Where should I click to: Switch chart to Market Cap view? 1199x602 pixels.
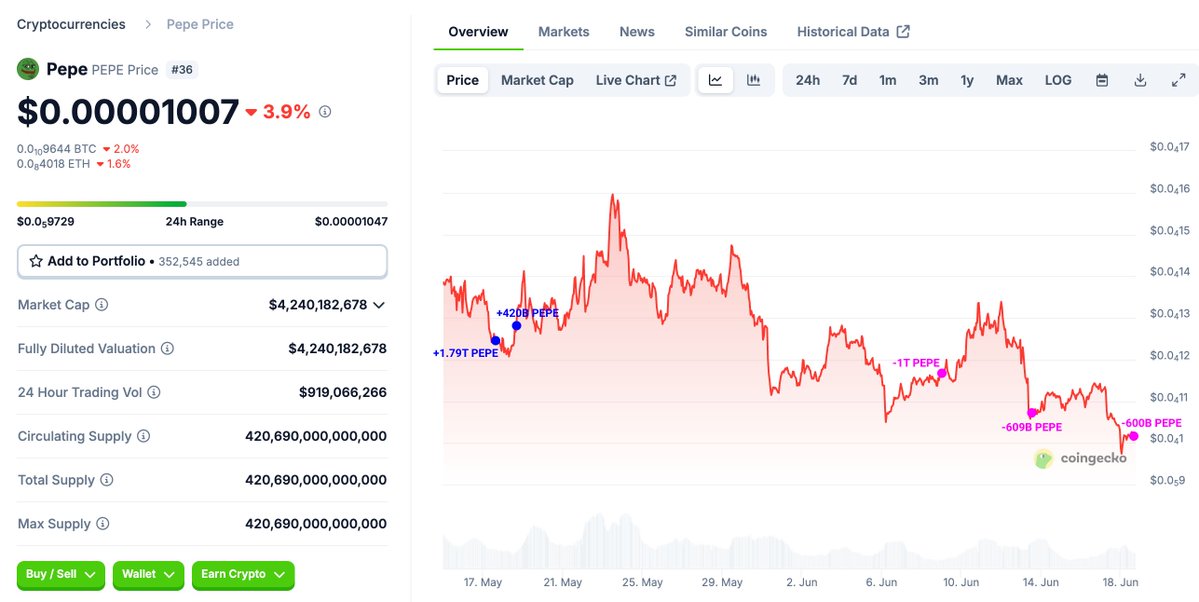[538, 80]
